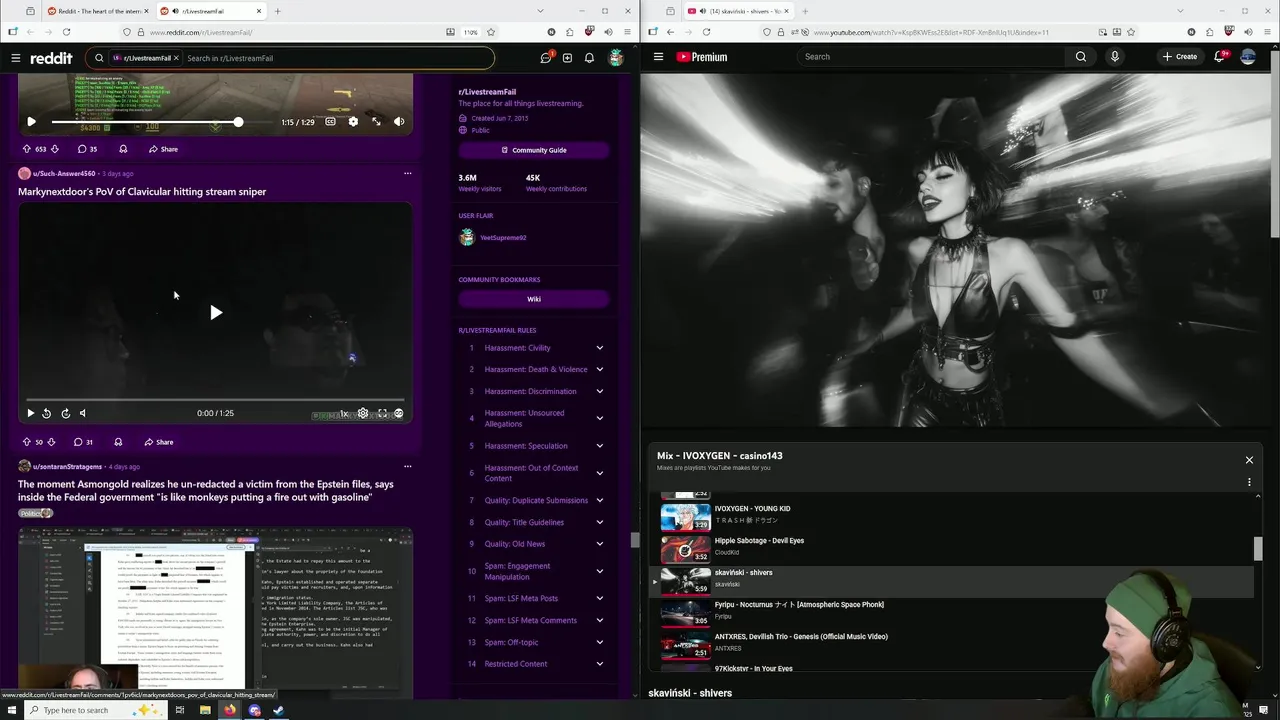This screenshot has height=720, width=1280.
Task: Share the 653-point post
Action: 163,149
